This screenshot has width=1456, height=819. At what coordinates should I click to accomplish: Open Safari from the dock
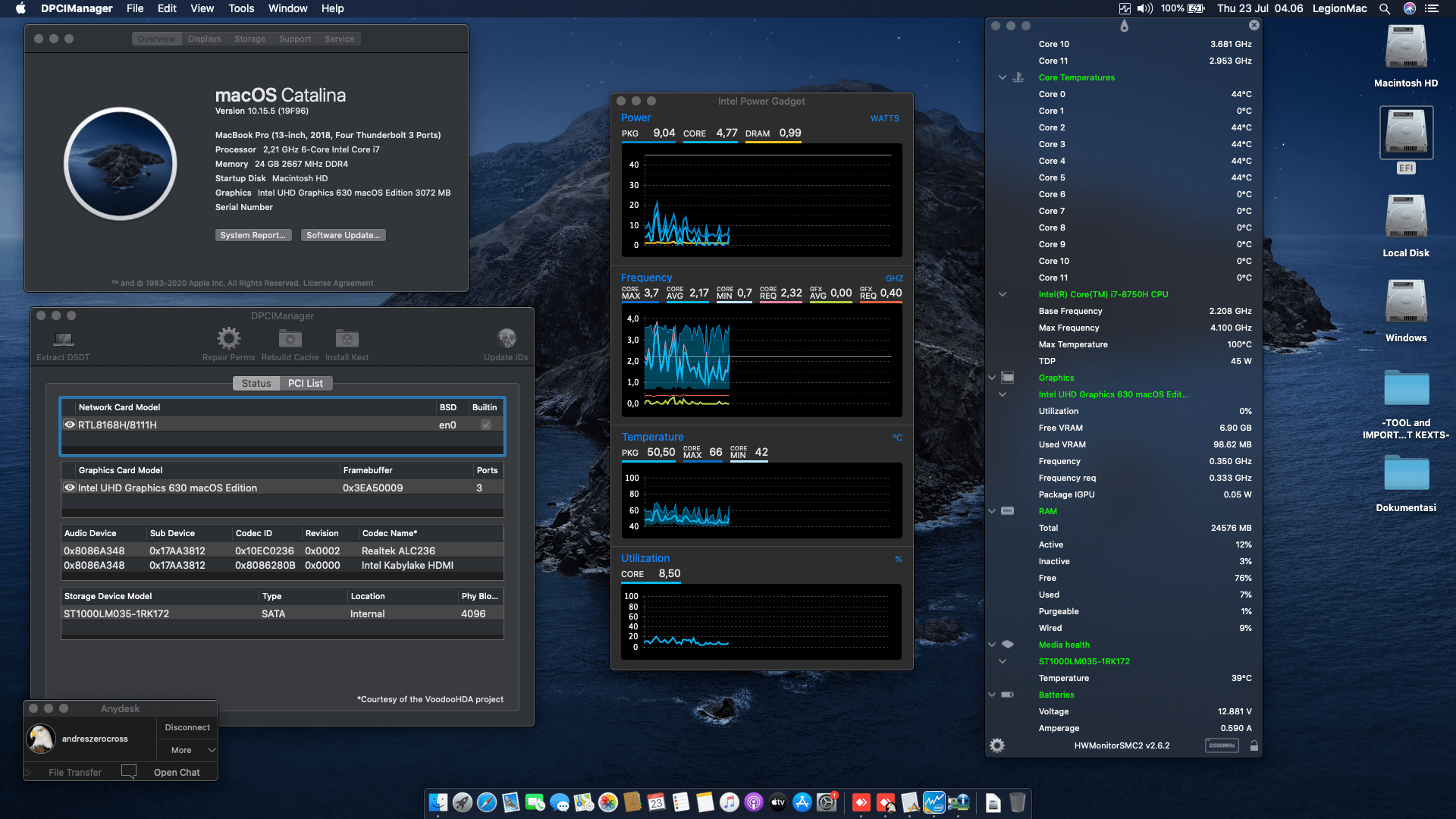pyautogui.click(x=487, y=802)
